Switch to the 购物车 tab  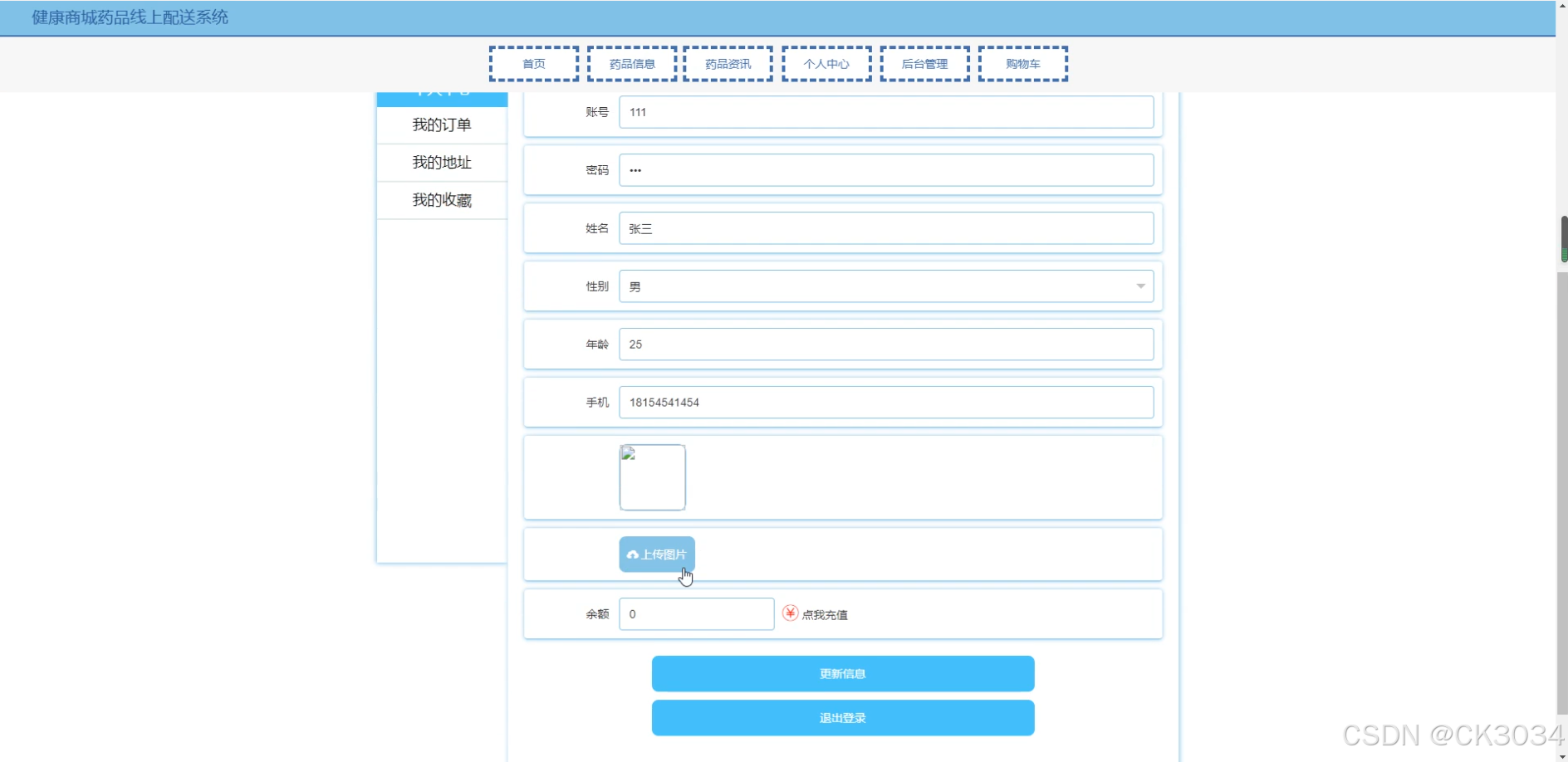click(1022, 63)
